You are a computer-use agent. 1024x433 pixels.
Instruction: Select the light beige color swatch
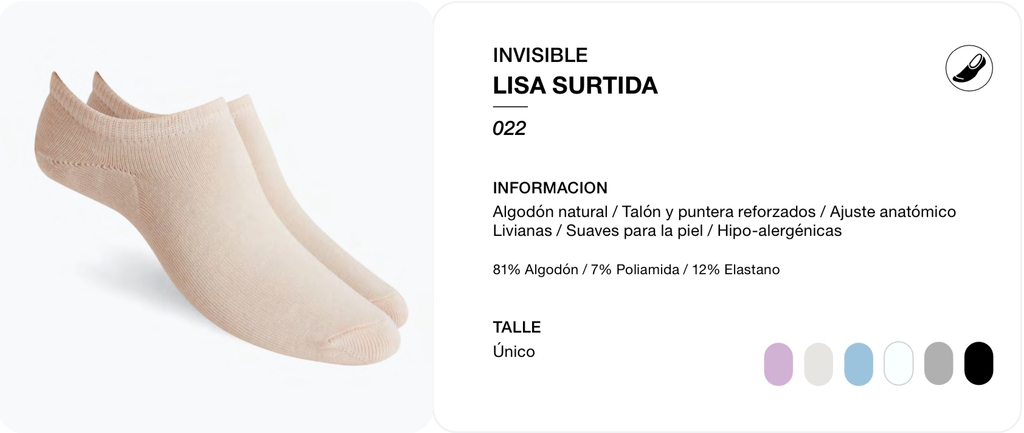(818, 364)
